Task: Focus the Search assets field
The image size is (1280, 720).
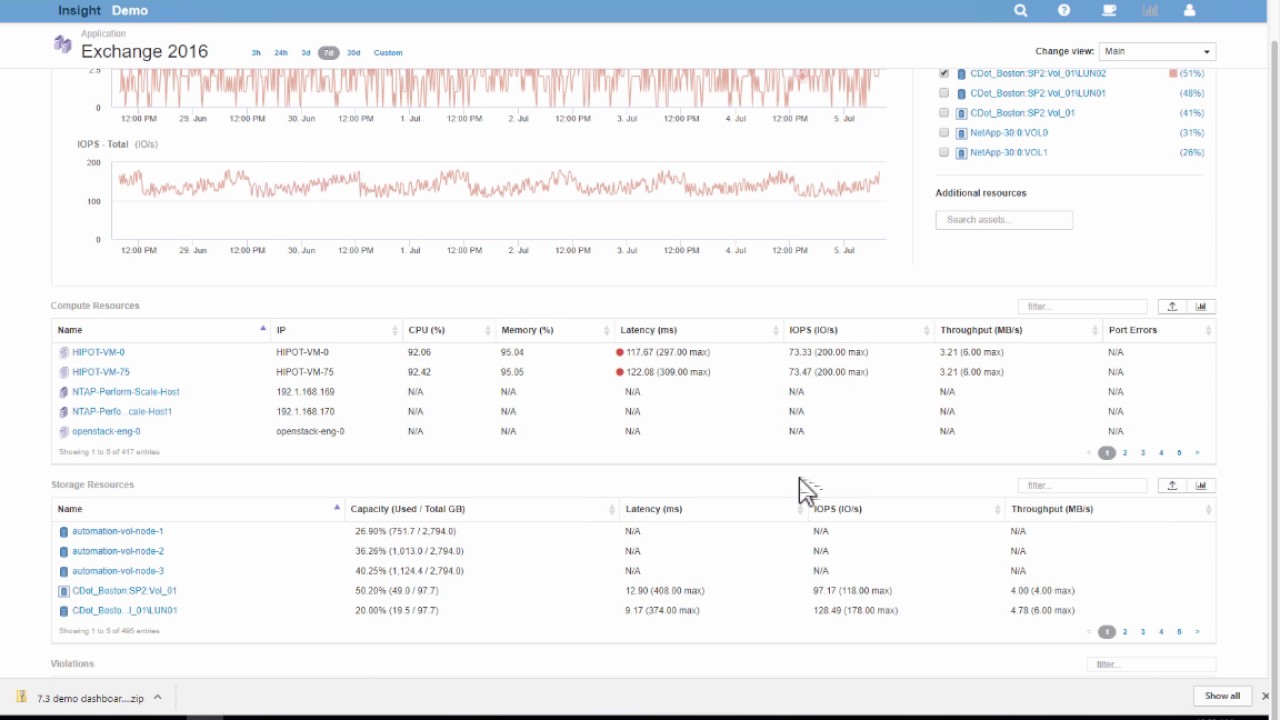Action: click(1004, 220)
